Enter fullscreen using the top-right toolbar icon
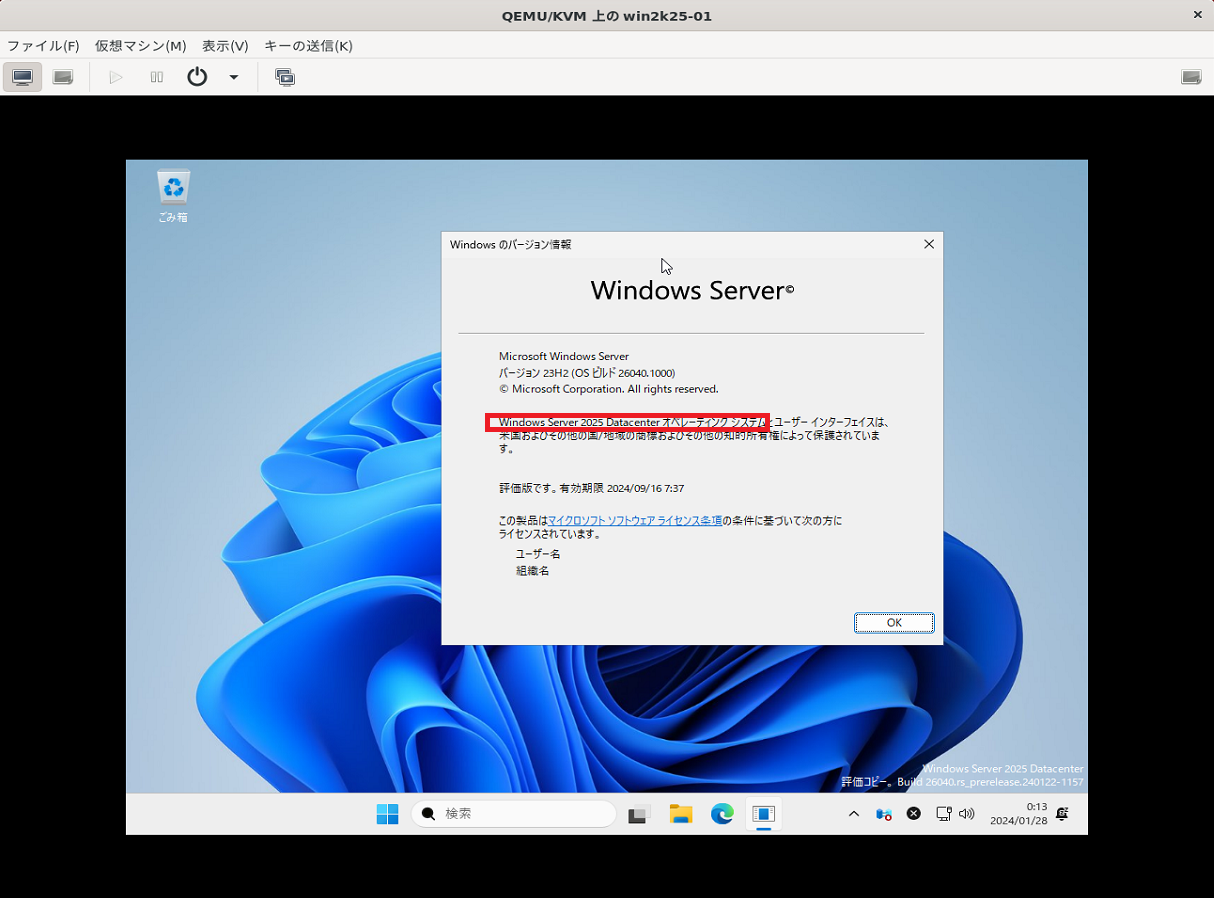This screenshot has width=1214, height=898. coord(1191,77)
